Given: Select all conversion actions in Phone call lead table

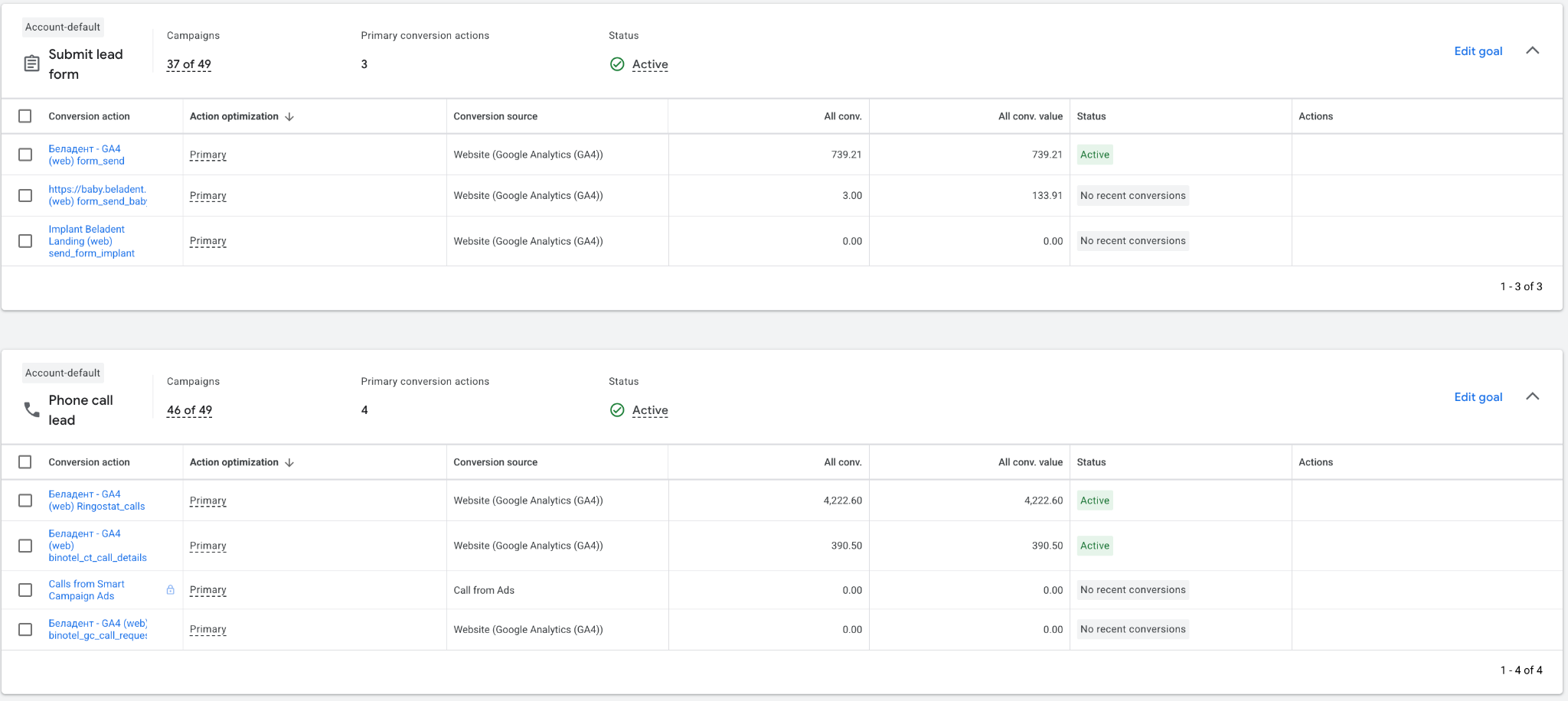Looking at the screenshot, I should [x=25, y=462].
